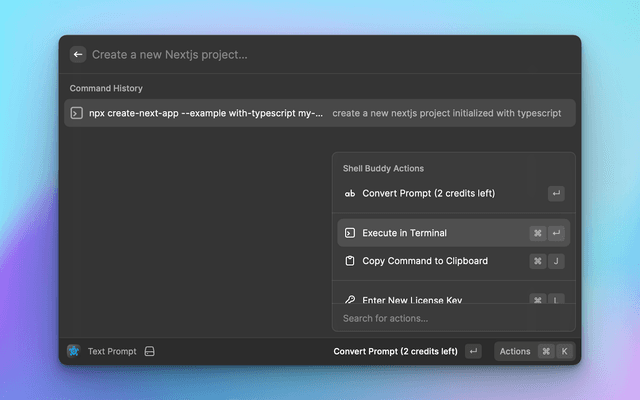
Task: Click the small icon next to Text Prompt
Action: point(149,351)
